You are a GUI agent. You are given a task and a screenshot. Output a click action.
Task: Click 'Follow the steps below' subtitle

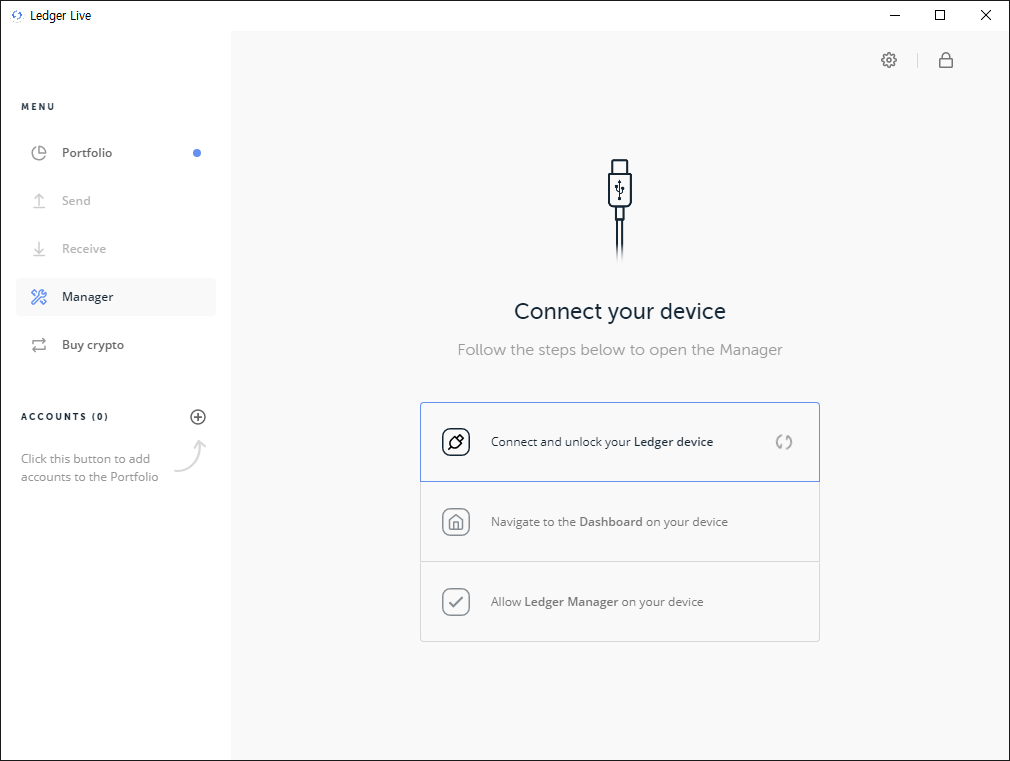pos(620,350)
